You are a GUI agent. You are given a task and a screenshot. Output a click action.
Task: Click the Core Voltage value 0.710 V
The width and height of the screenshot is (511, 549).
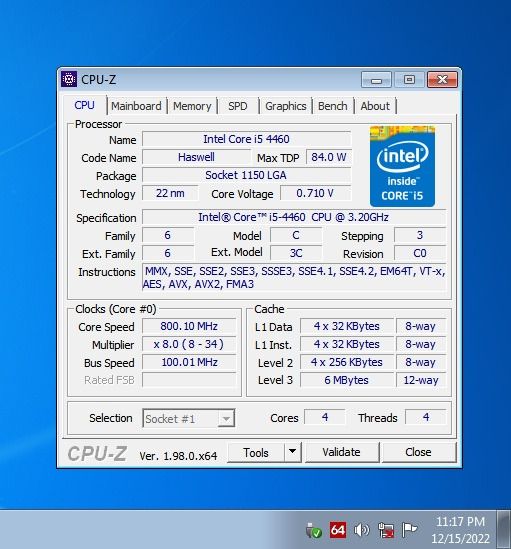(x=315, y=193)
